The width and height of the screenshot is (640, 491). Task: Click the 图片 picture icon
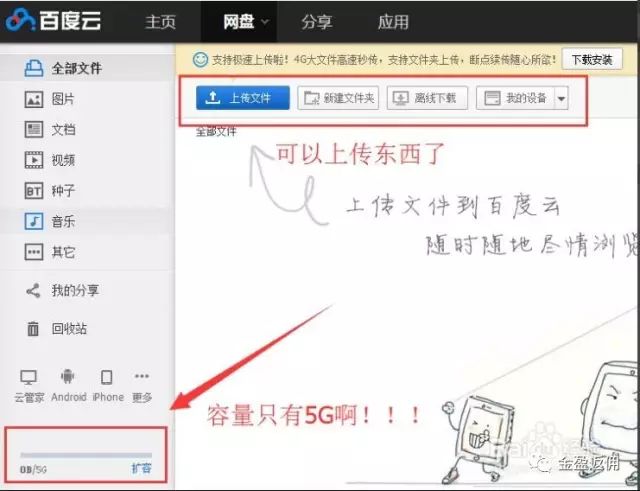coord(34,99)
